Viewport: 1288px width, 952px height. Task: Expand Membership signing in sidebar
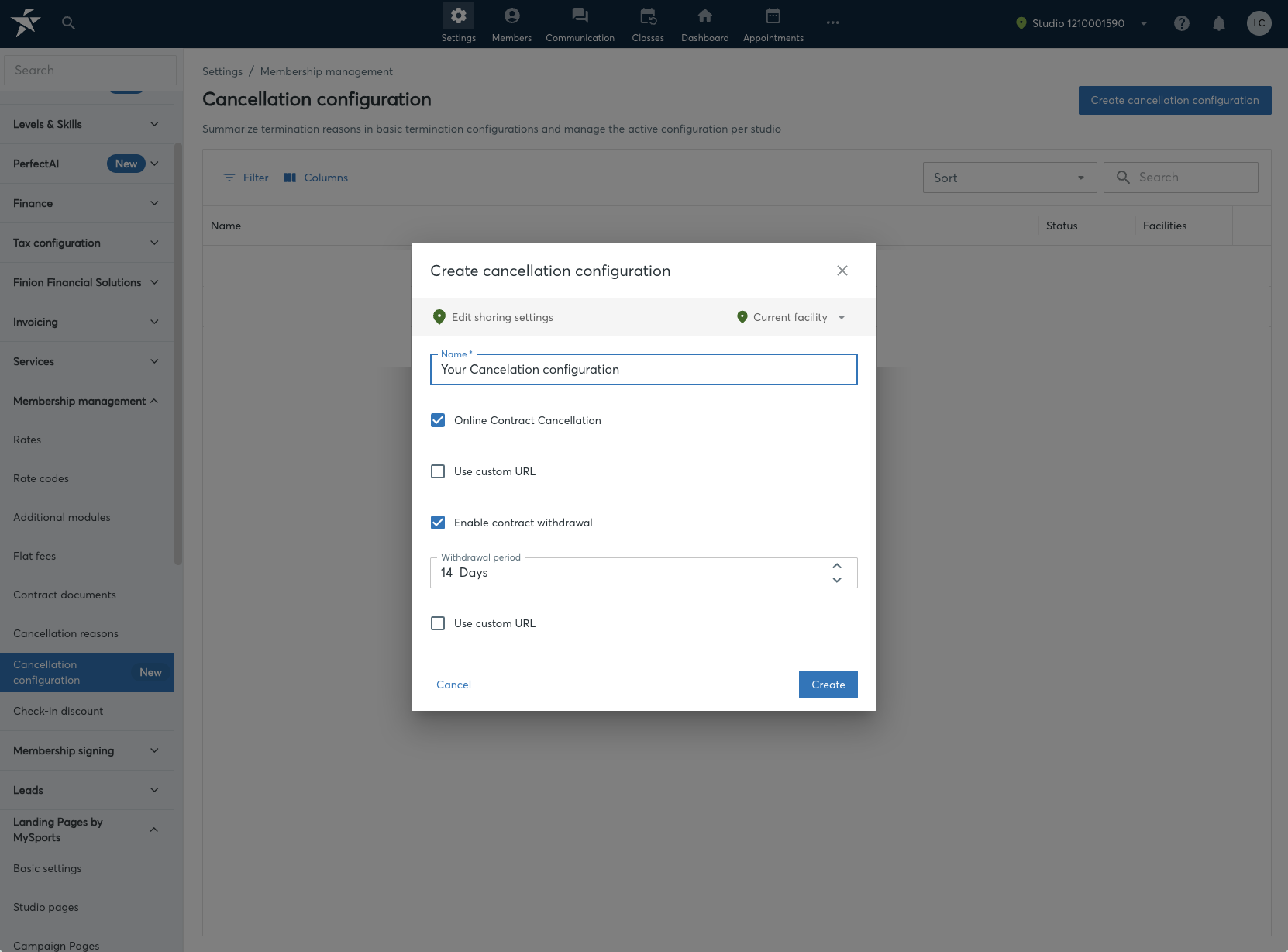click(87, 750)
